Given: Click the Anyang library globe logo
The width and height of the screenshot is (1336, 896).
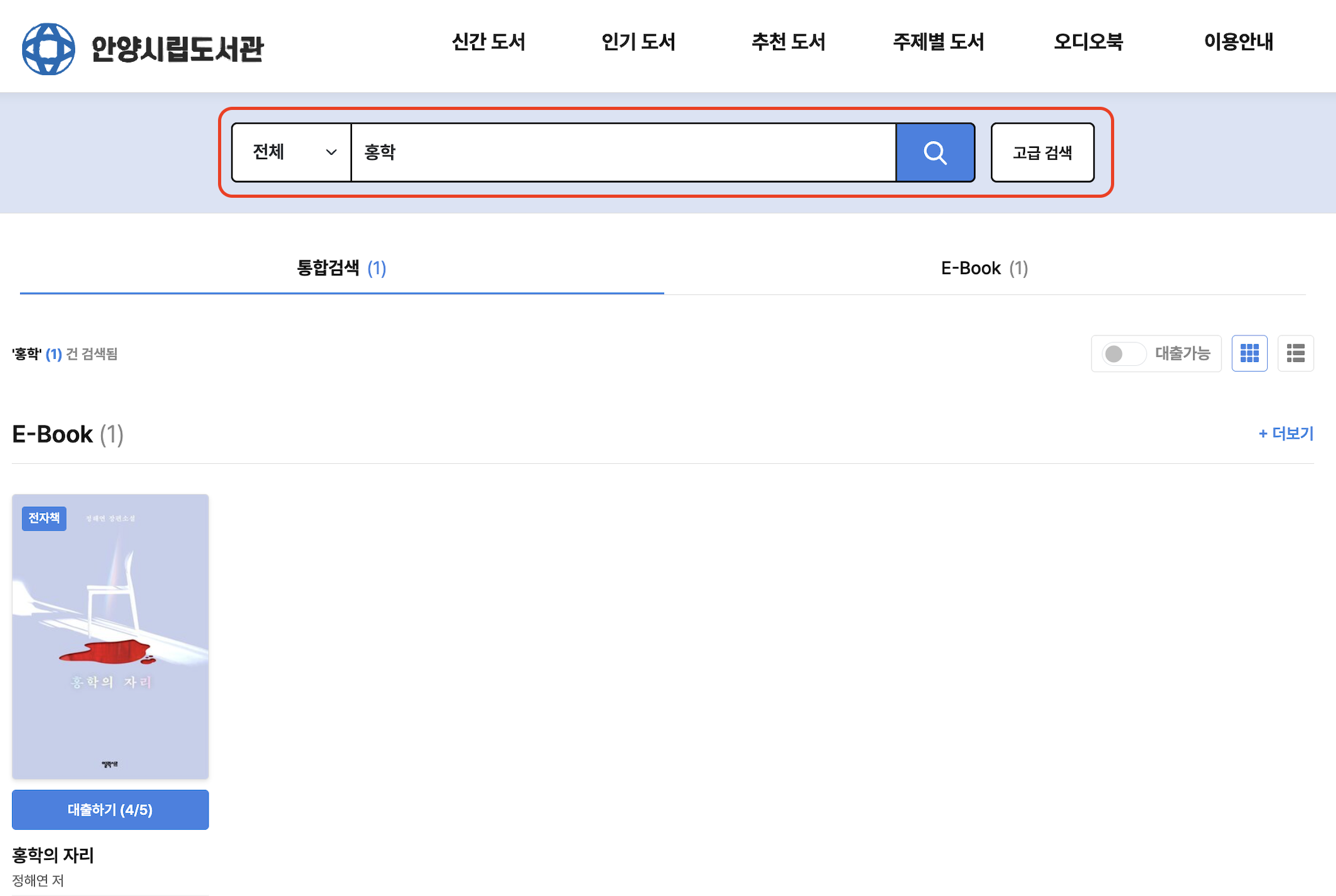Looking at the screenshot, I should (x=48, y=49).
